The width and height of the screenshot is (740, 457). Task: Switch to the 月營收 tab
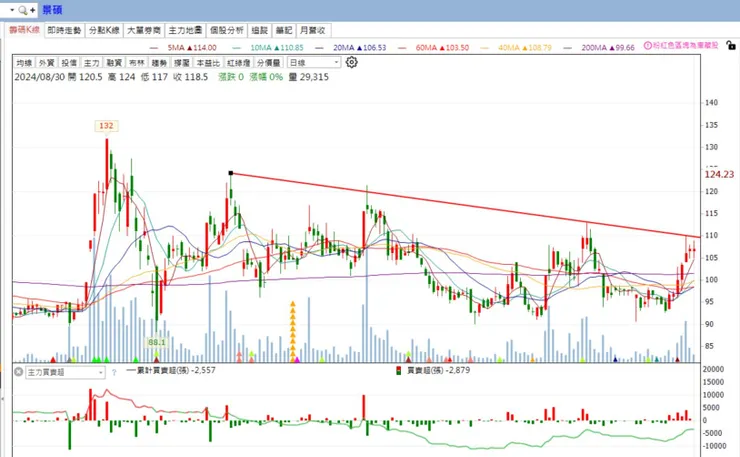[x=313, y=30]
